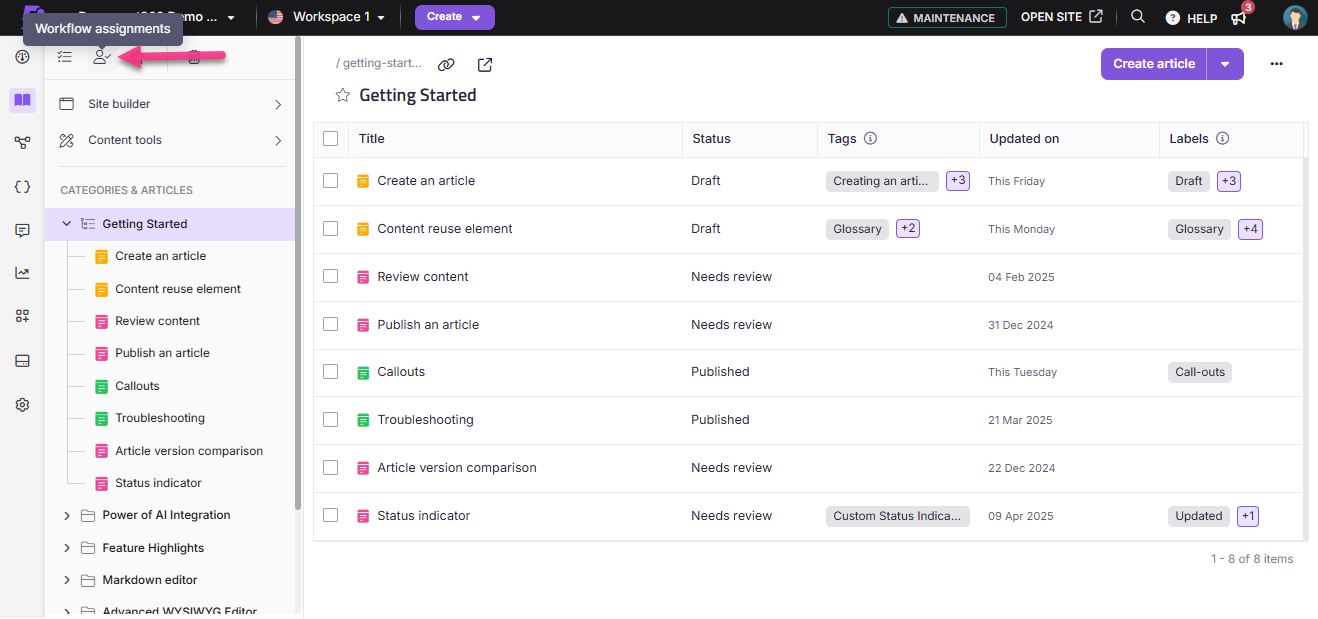The height and width of the screenshot is (619, 1318).
Task: Click the pink article icon of Review content row
Action: (363, 277)
